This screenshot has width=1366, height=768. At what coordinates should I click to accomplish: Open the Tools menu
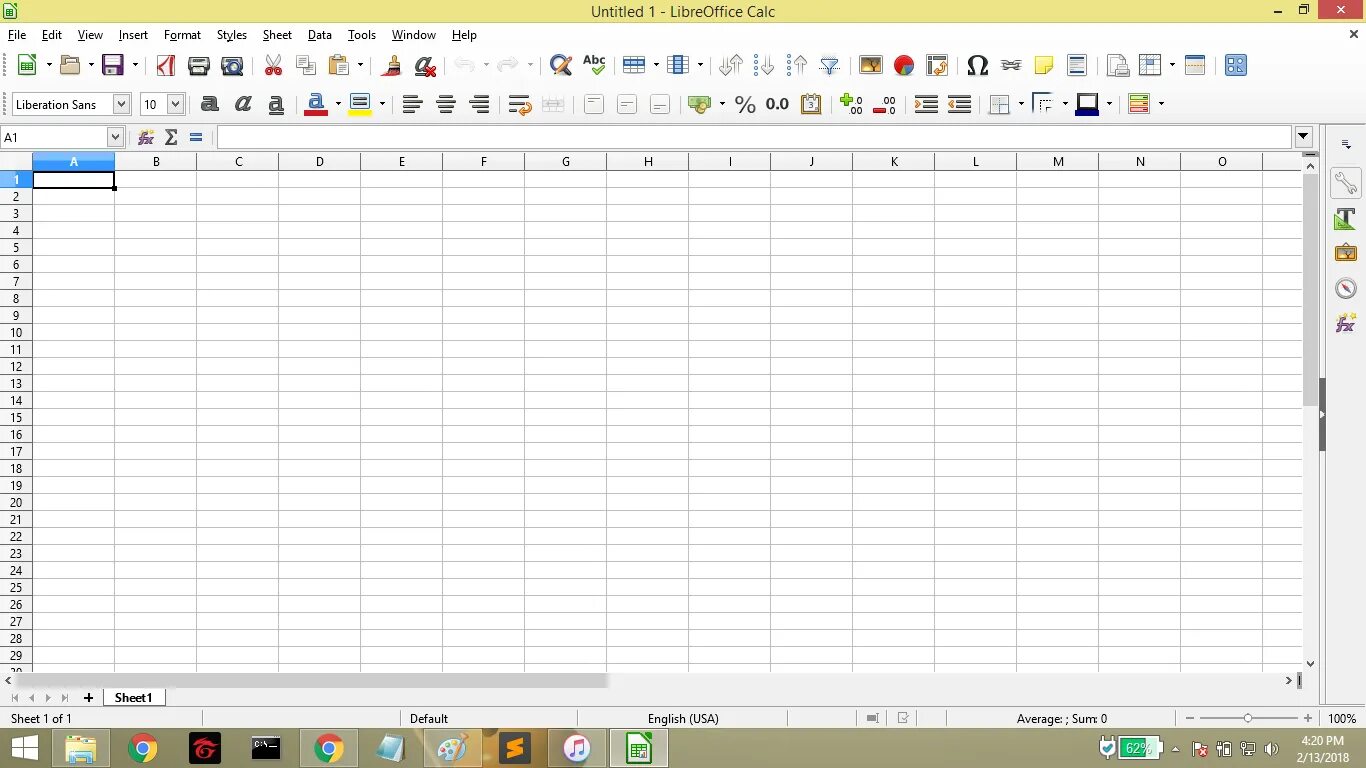pos(362,35)
